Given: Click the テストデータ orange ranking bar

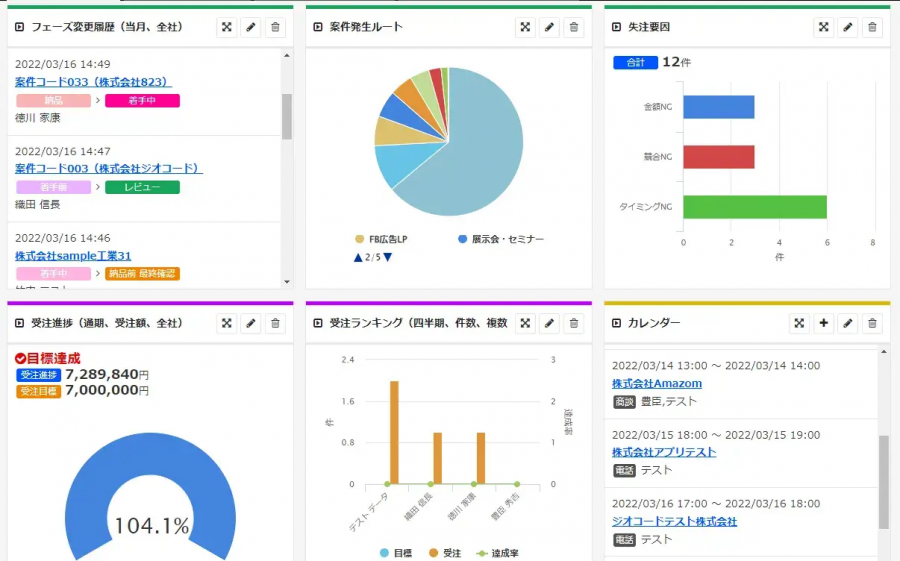Looking at the screenshot, I should (394, 432).
